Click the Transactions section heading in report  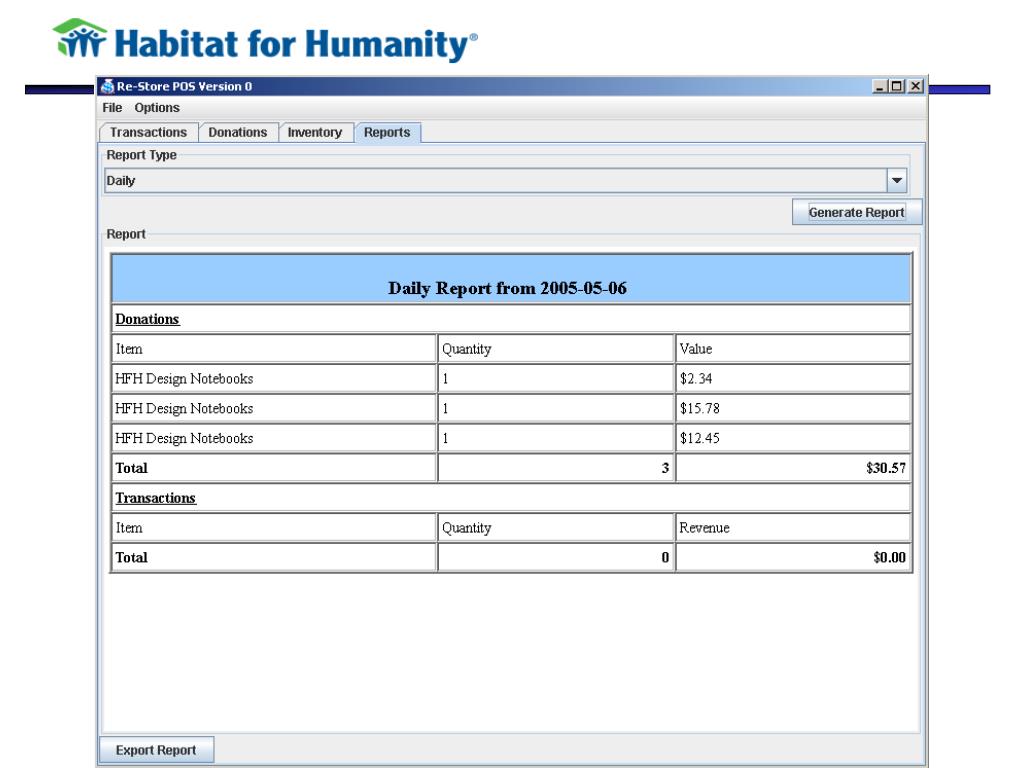tap(155, 498)
